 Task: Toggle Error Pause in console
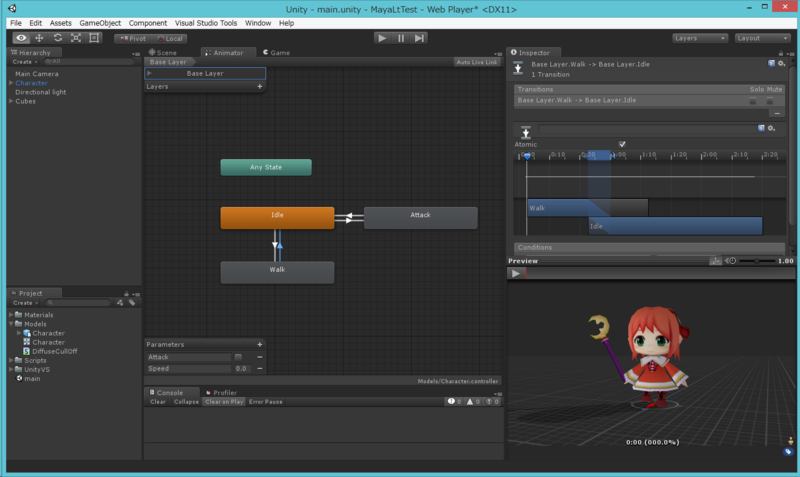[265, 402]
